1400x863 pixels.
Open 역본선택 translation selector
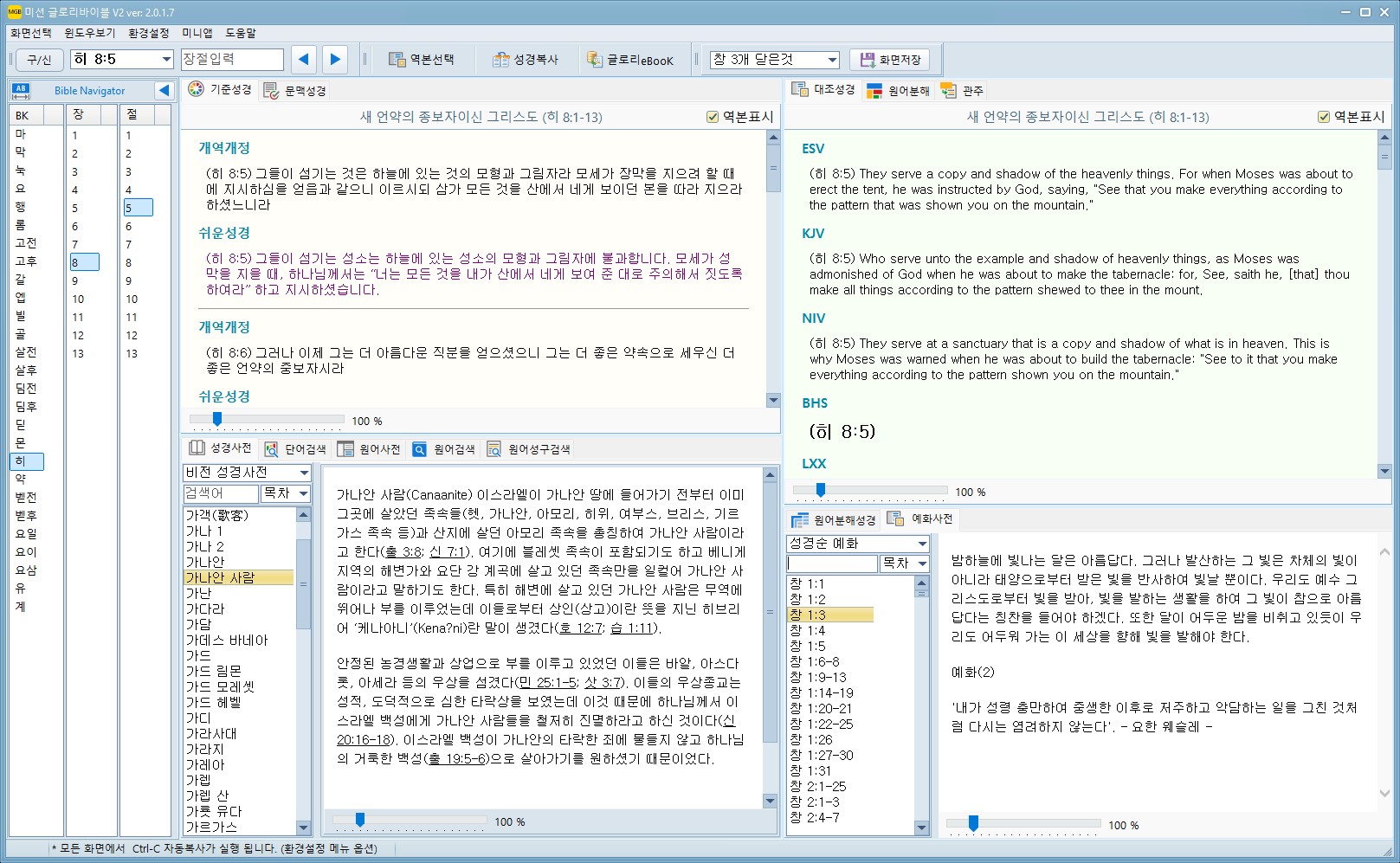click(x=422, y=59)
